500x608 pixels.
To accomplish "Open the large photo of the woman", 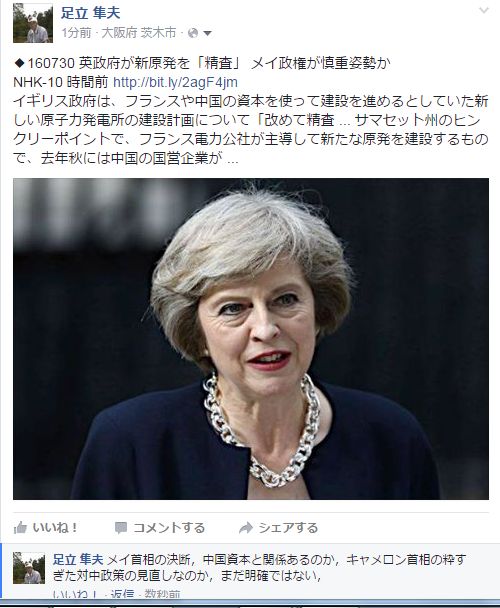I will [251, 339].
